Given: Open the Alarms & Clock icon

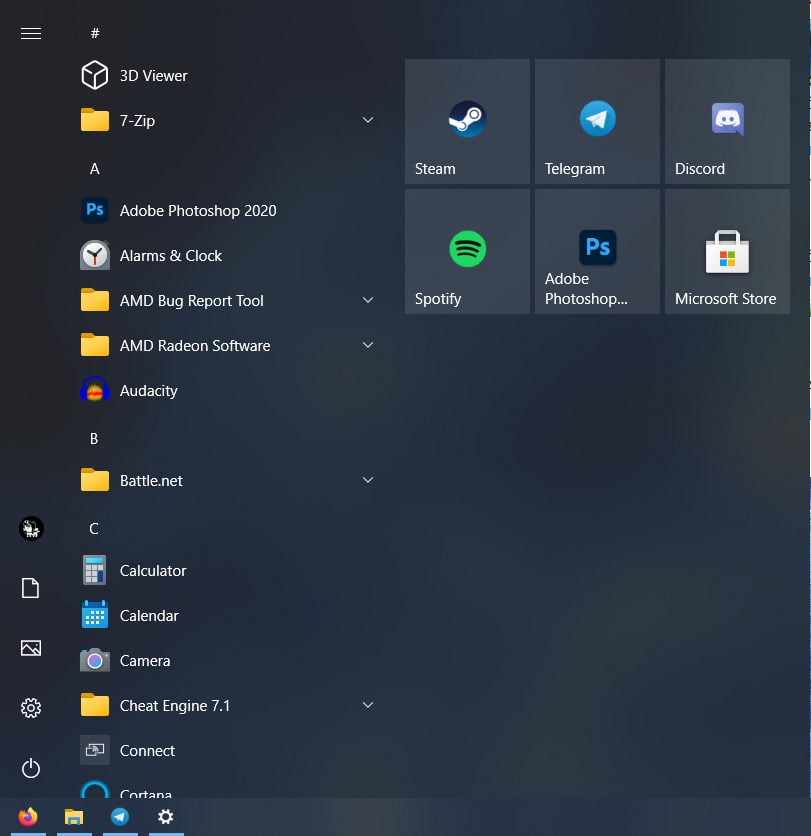Looking at the screenshot, I should pyautogui.click(x=95, y=255).
